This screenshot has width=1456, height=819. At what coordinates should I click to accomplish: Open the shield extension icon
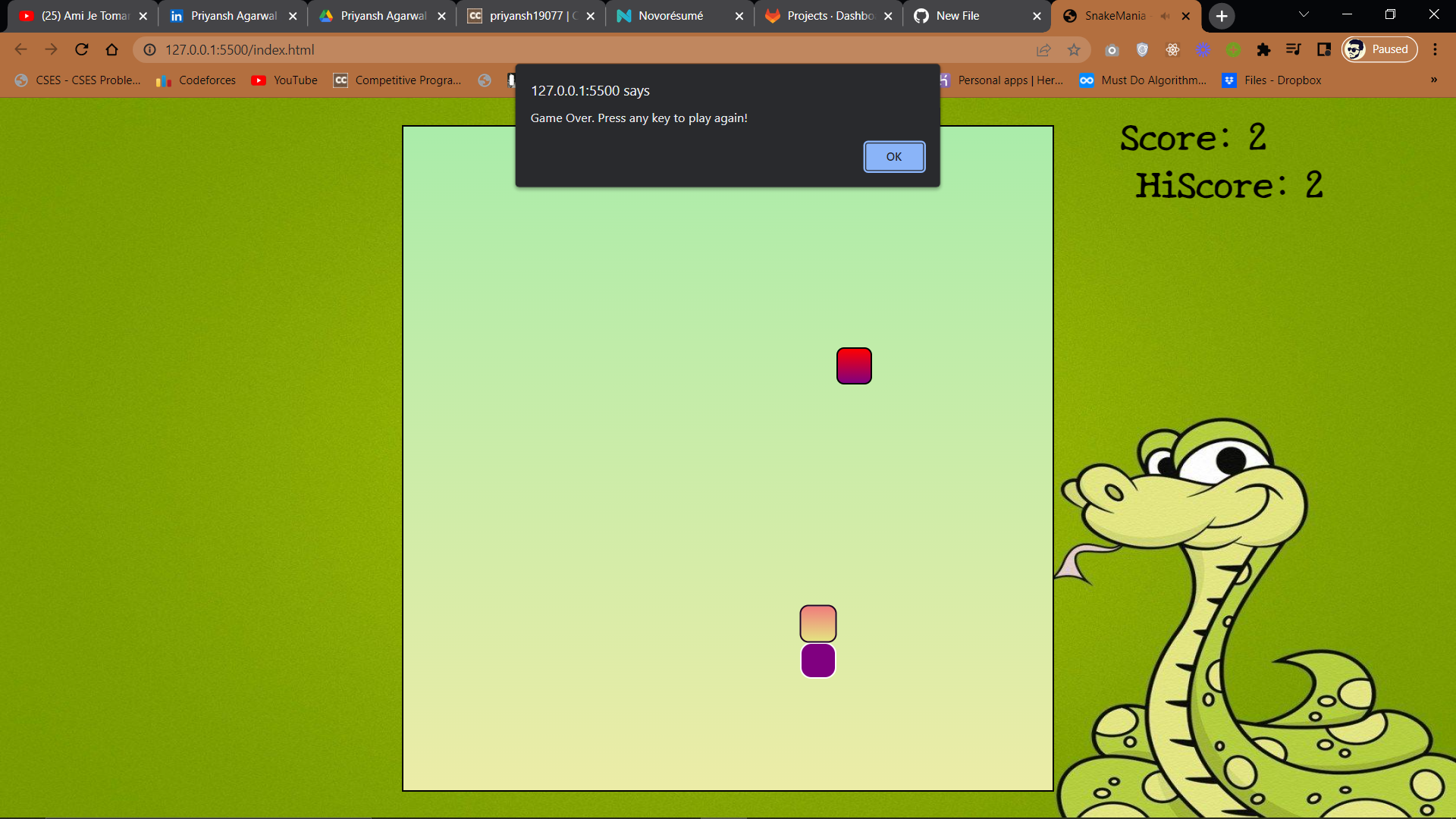[1142, 49]
